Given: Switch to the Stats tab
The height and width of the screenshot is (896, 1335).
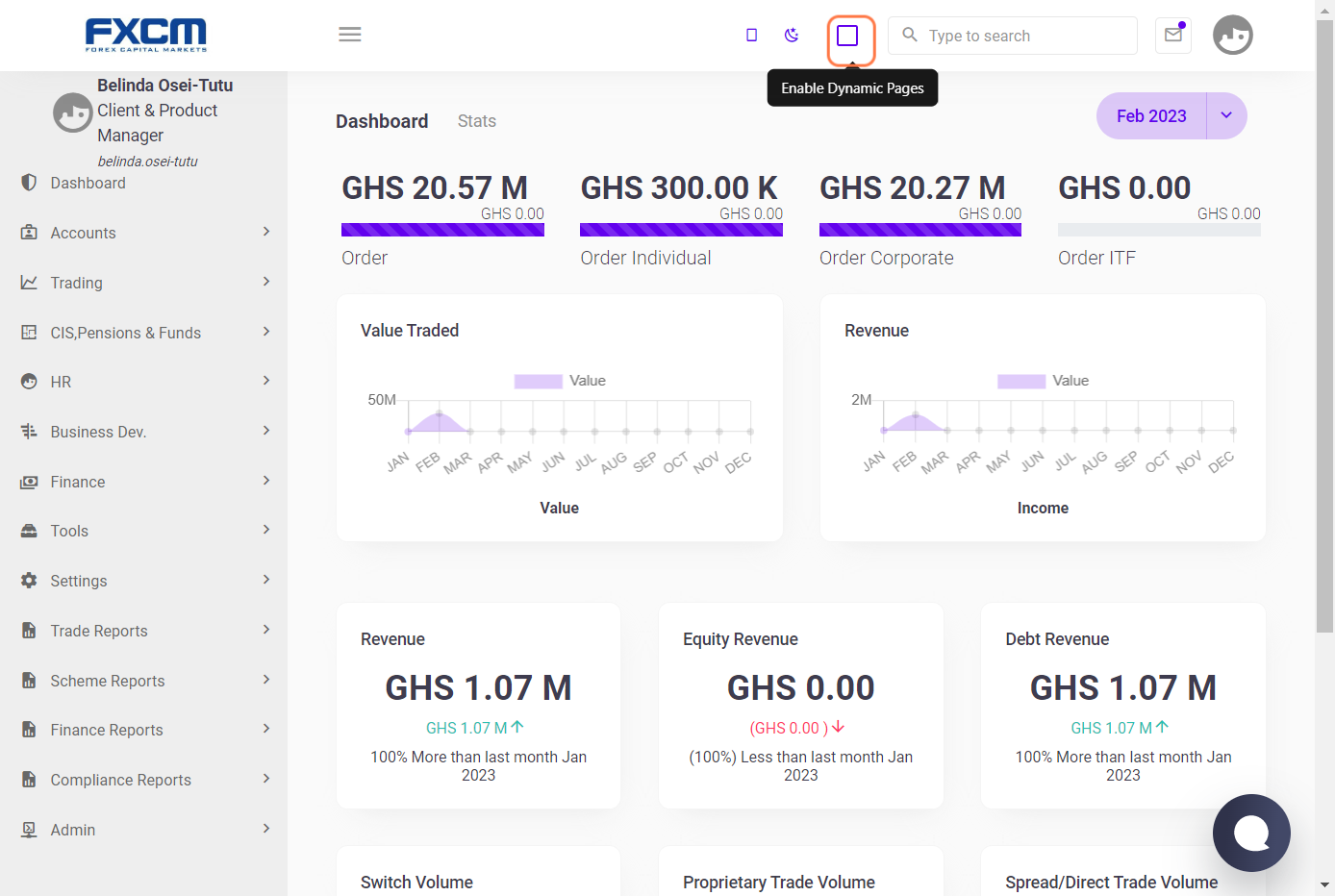Looking at the screenshot, I should pyautogui.click(x=477, y=121).
